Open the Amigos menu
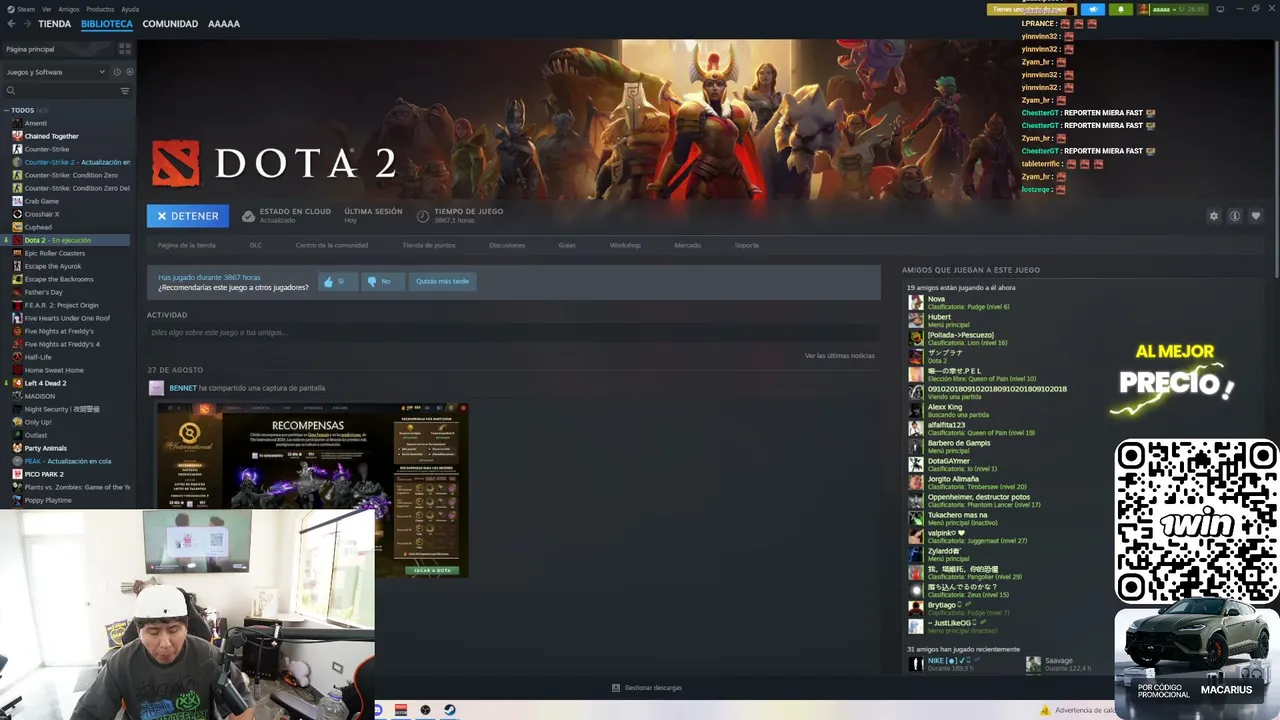Image resolution: width=1280 pixels, height=720 pixels. pyautogui.click(x=68, y=9)
